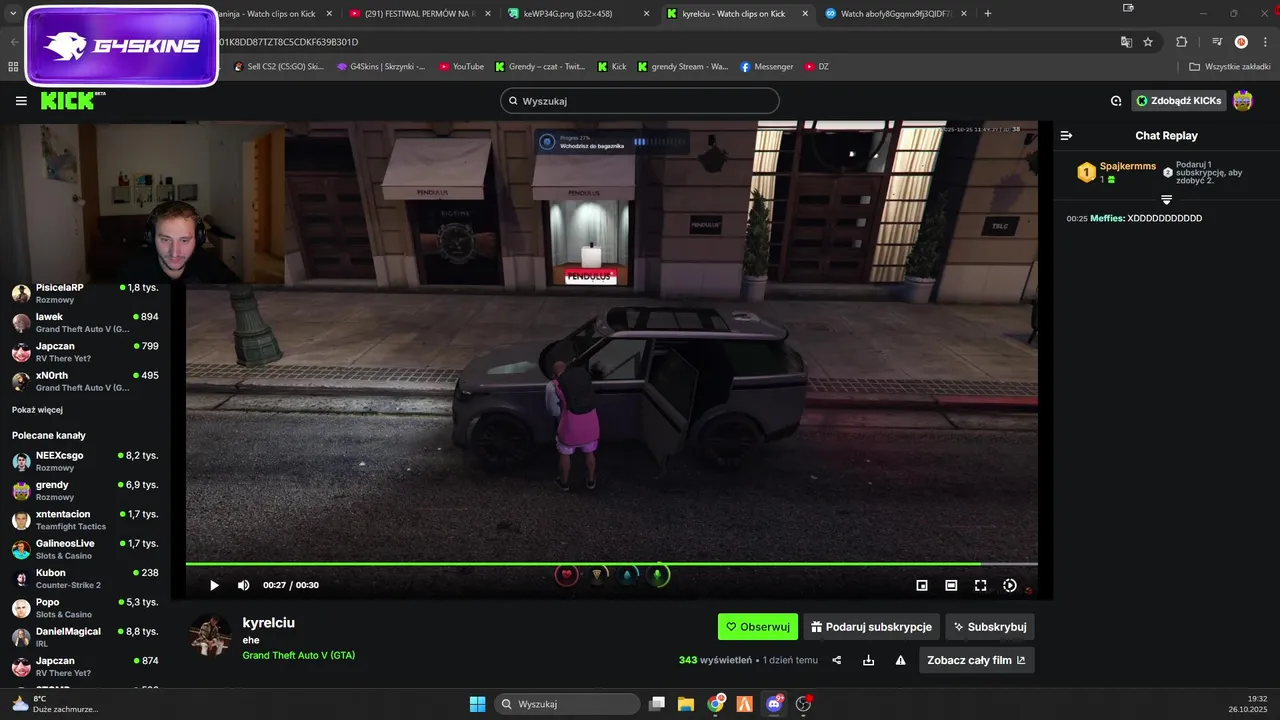Open the recommended channel Kubon

tap(85, 579)
